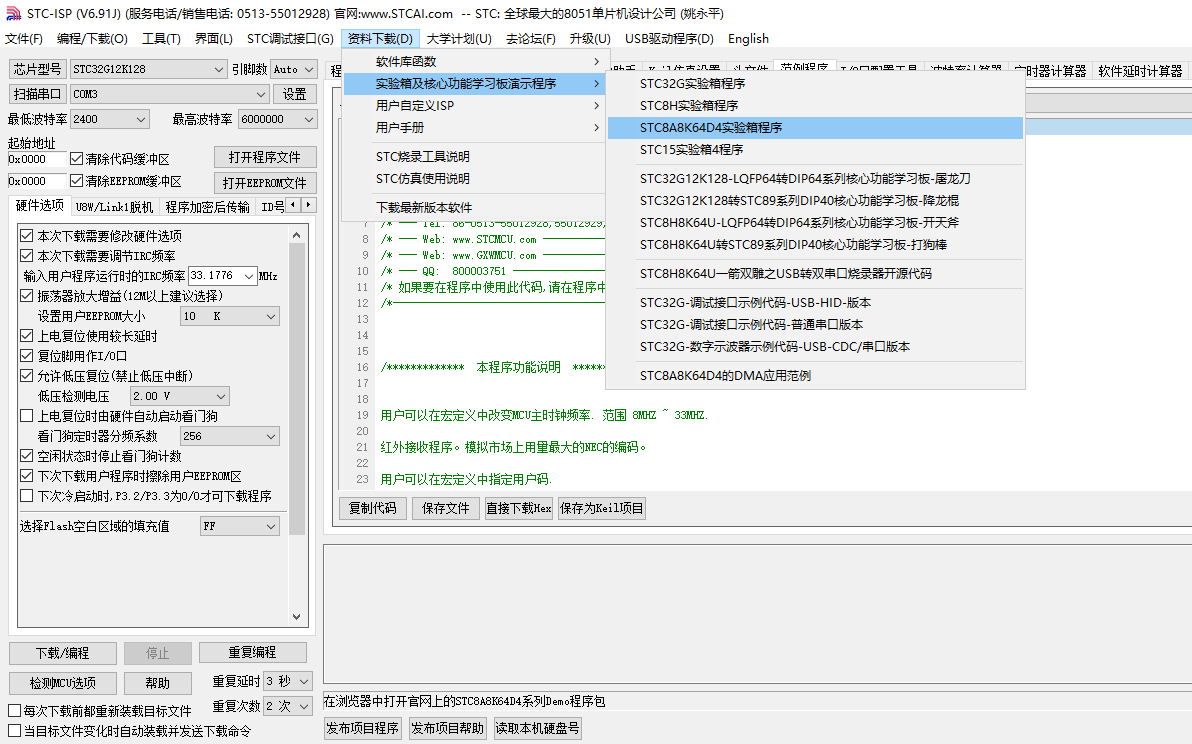The image size is (1192, 744).
Task: Click the 读取本机硬盘号 button
Action: pos(537,728)
